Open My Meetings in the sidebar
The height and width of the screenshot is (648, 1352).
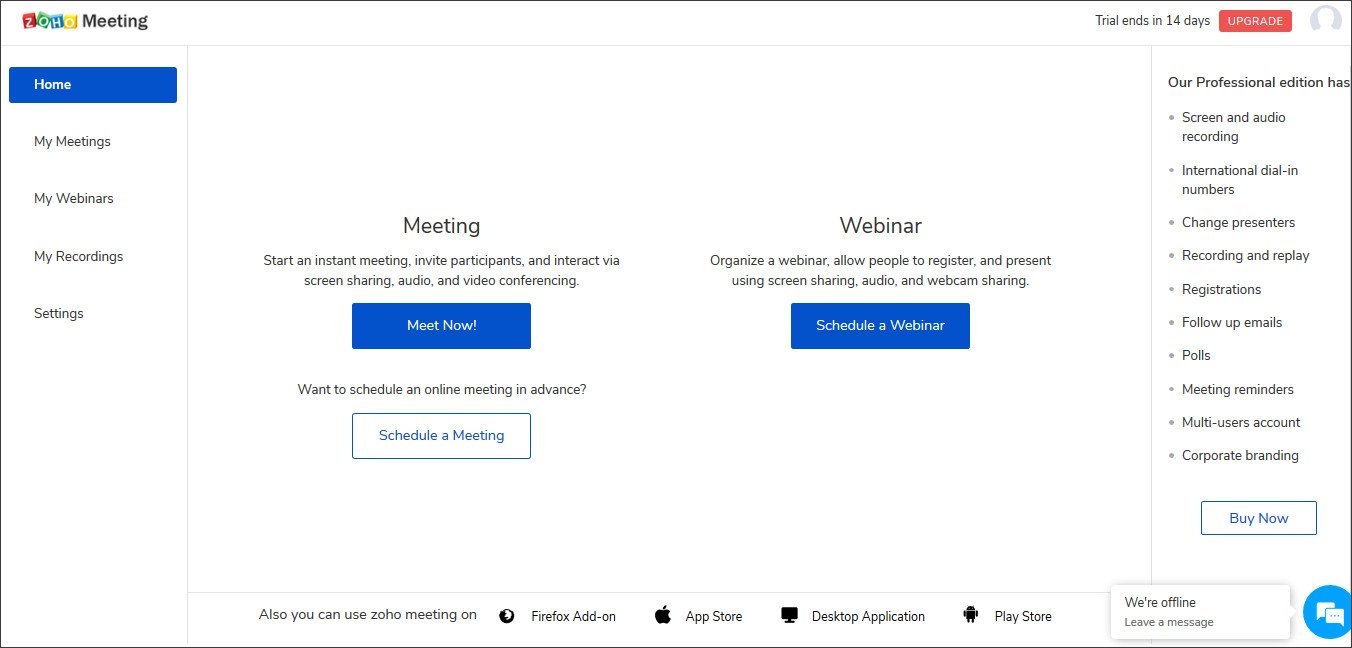click(72, 142)
